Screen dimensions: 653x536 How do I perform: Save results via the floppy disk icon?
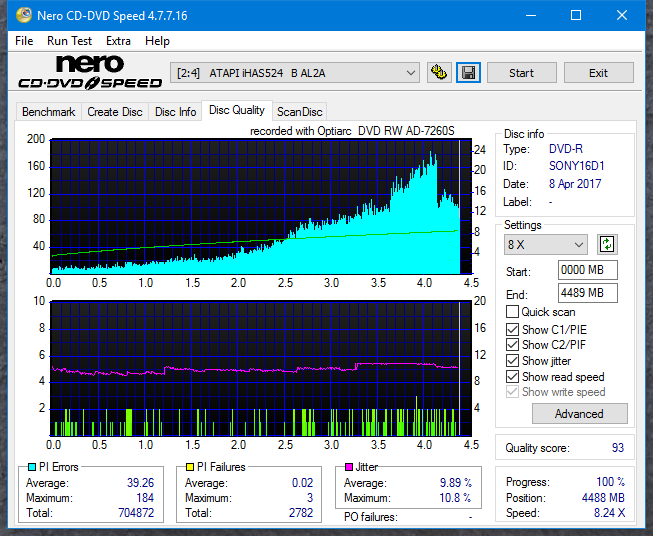(468, 73)
